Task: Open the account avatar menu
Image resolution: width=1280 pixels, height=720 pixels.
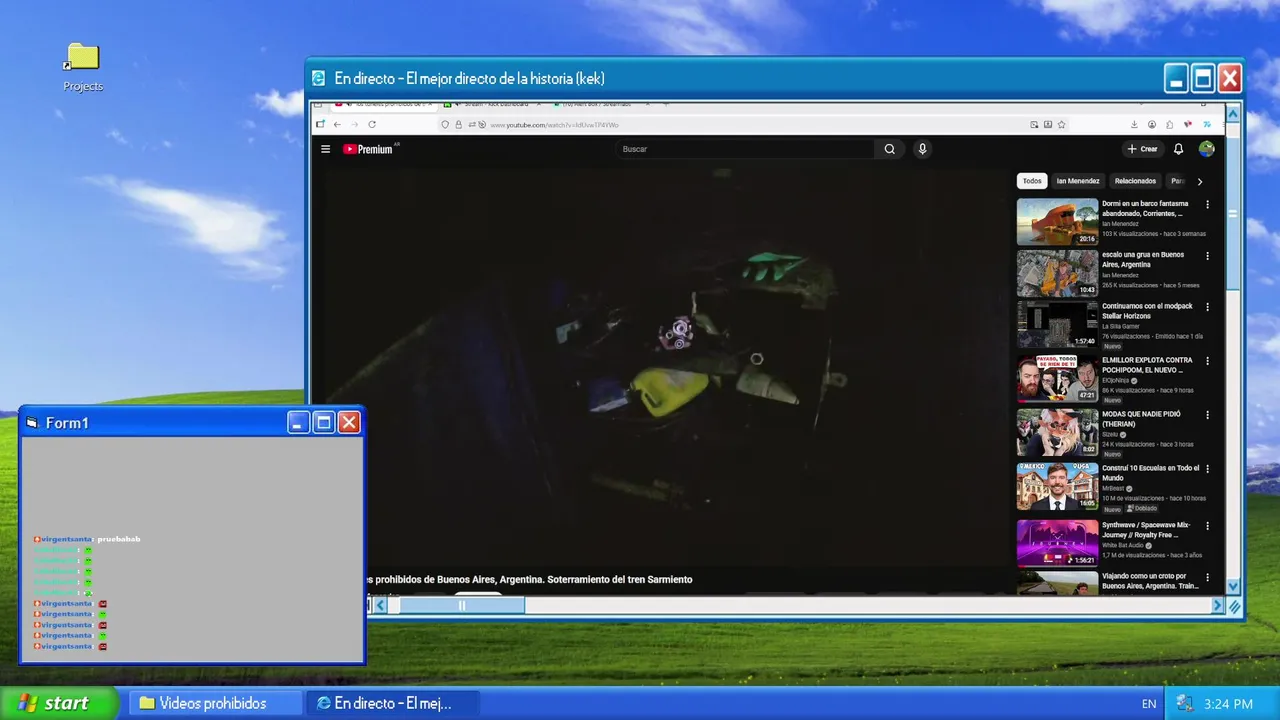Action: (1207, 149)
